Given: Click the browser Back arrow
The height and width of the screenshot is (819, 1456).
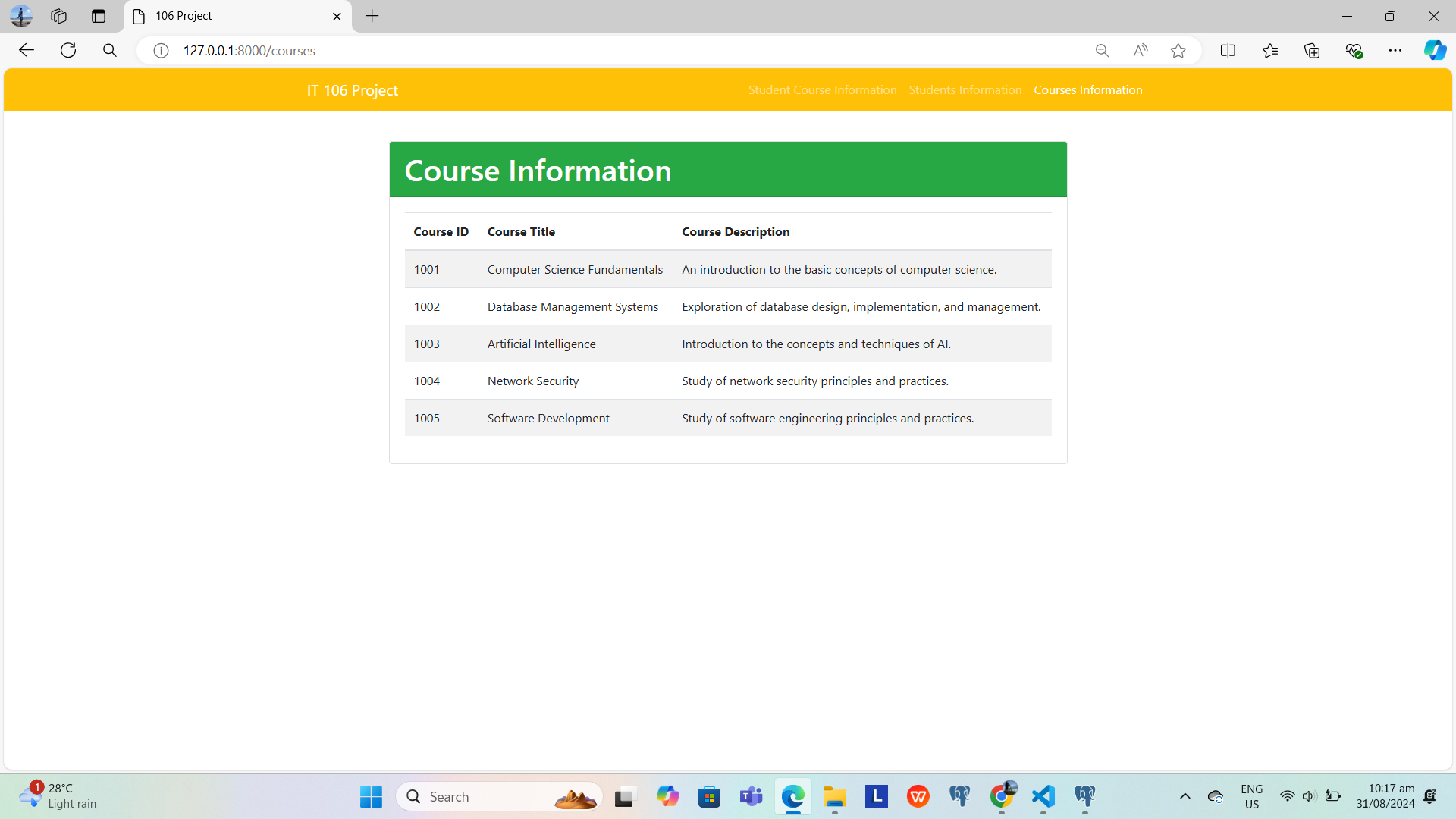Looking at the screenshot, I should (x=27, y=50).
